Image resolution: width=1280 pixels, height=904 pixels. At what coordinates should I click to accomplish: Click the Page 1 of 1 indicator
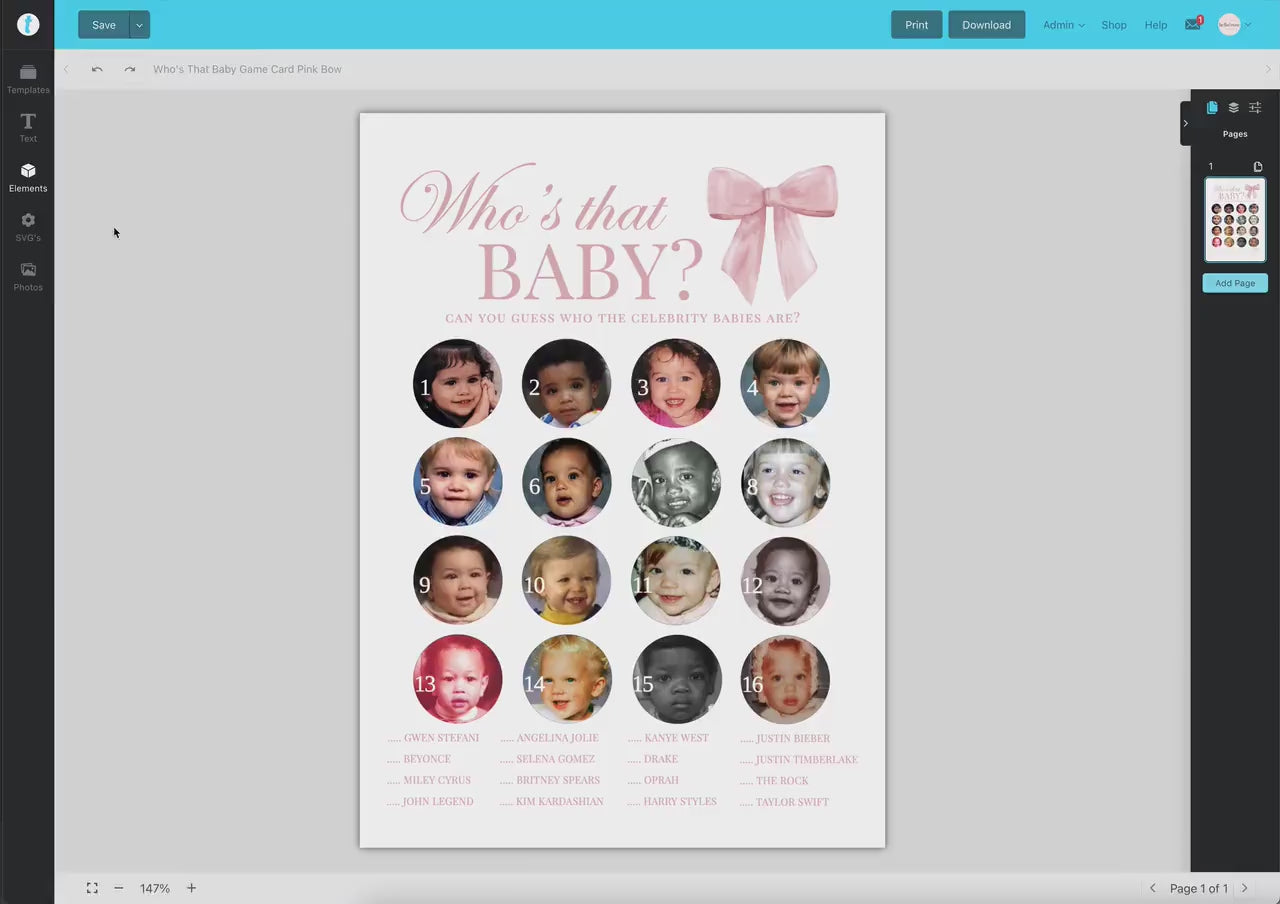1198,888
